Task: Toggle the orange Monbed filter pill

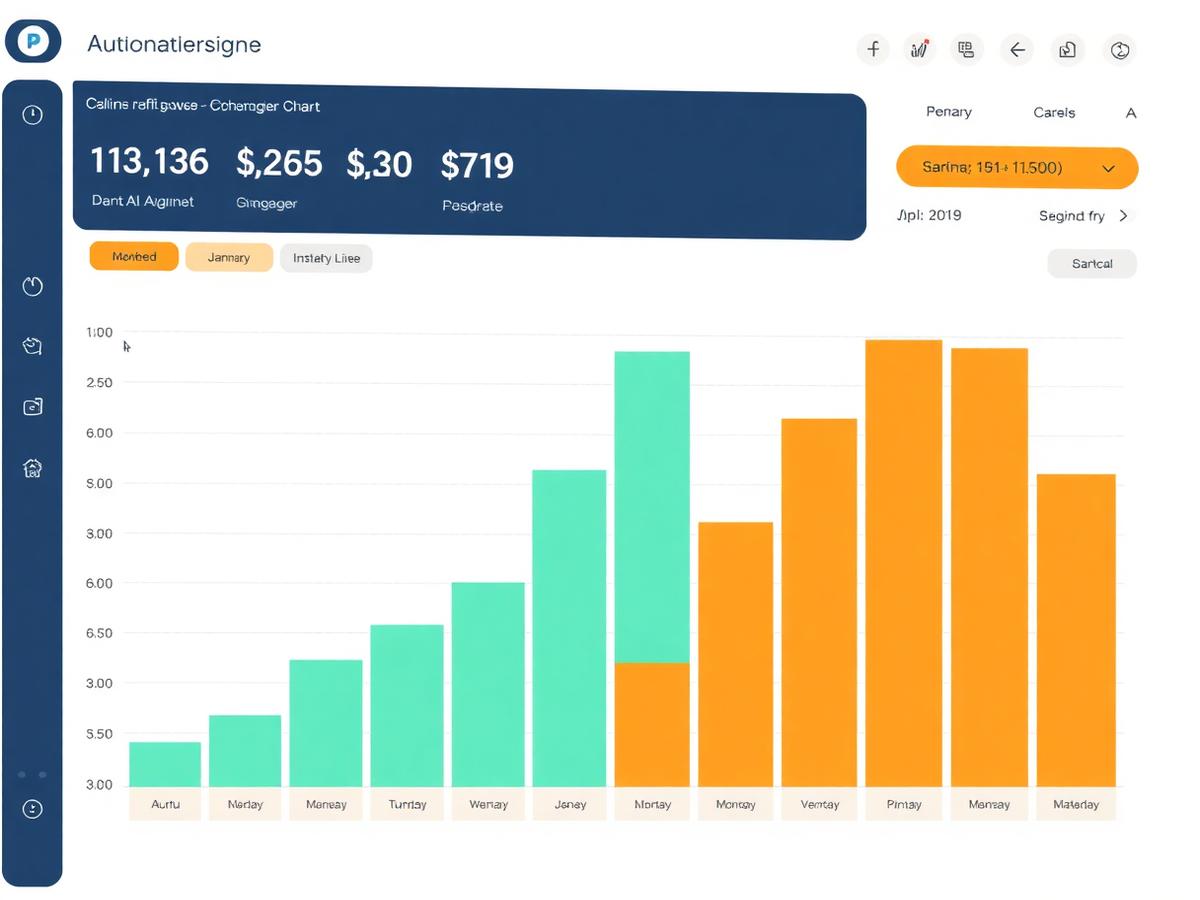Action: (x=134, y=257)
